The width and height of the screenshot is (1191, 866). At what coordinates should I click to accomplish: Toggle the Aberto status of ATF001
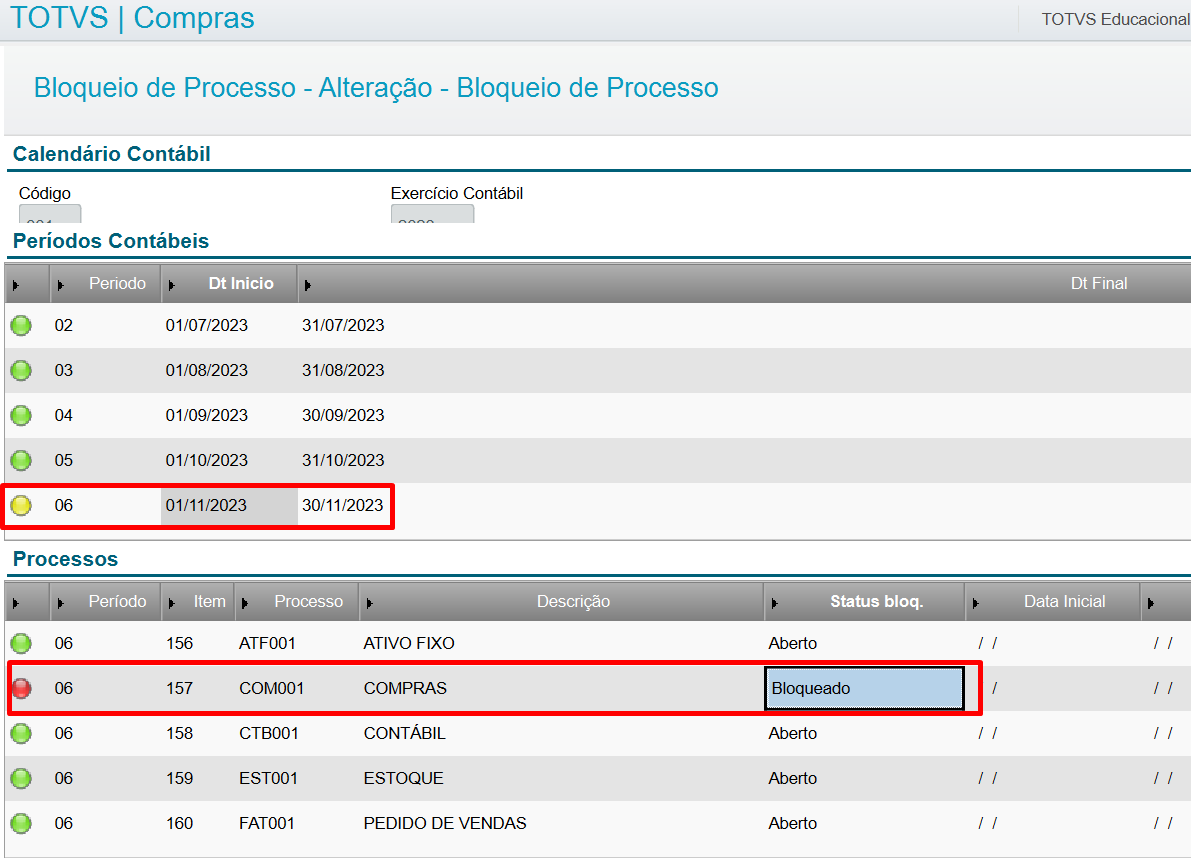tap(793, 643)
